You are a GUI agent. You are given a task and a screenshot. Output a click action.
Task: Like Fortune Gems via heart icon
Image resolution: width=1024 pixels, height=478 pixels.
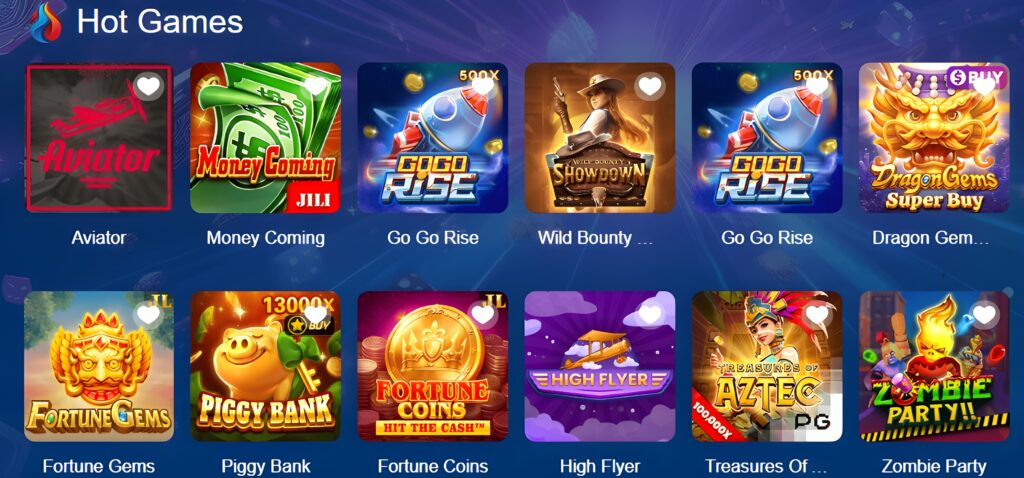tap(148, 314)
